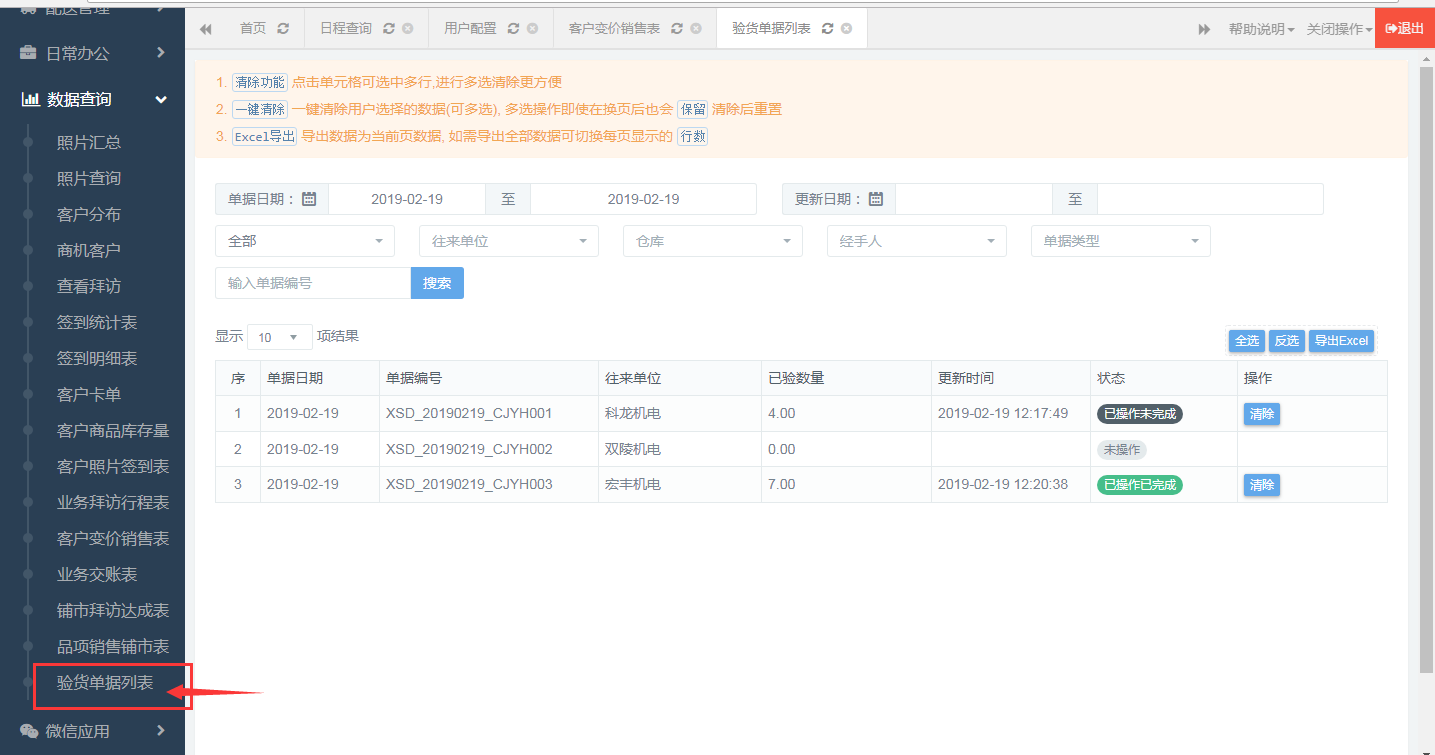Refresh the 客户变价销售表 tab
Image resolution: width=1435 pixels, height=755 pixels.
[677, 29]
